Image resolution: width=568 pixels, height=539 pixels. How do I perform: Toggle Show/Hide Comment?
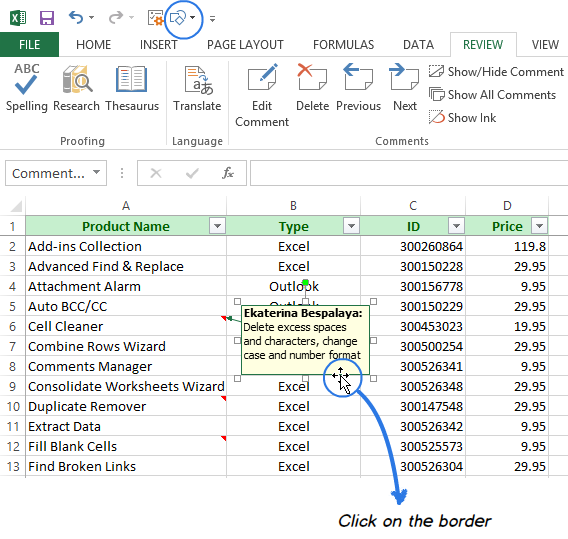tap(496, 72)
